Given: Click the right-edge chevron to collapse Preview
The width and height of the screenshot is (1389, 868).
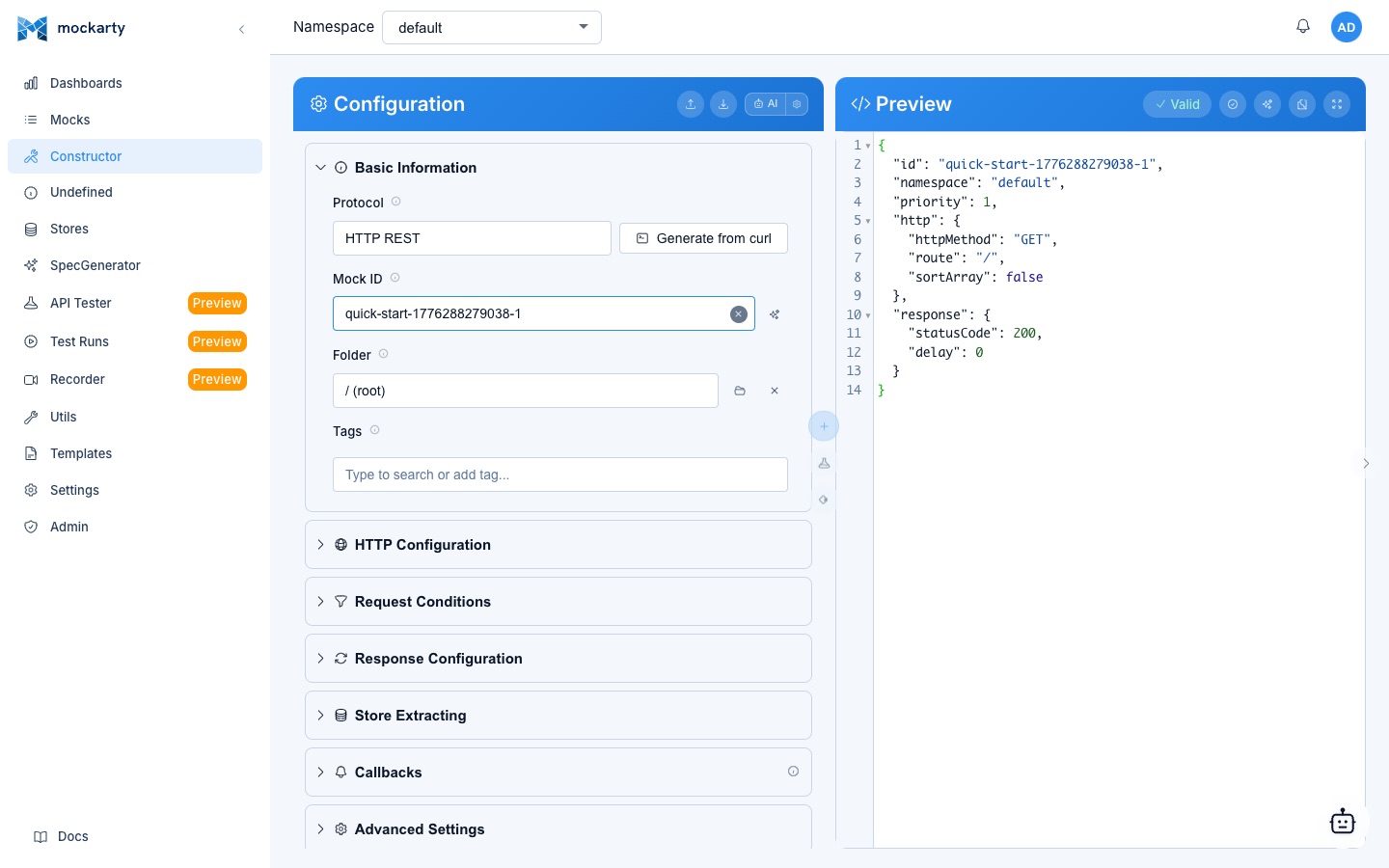Looking at the screenshot, I should (1366, 464).
